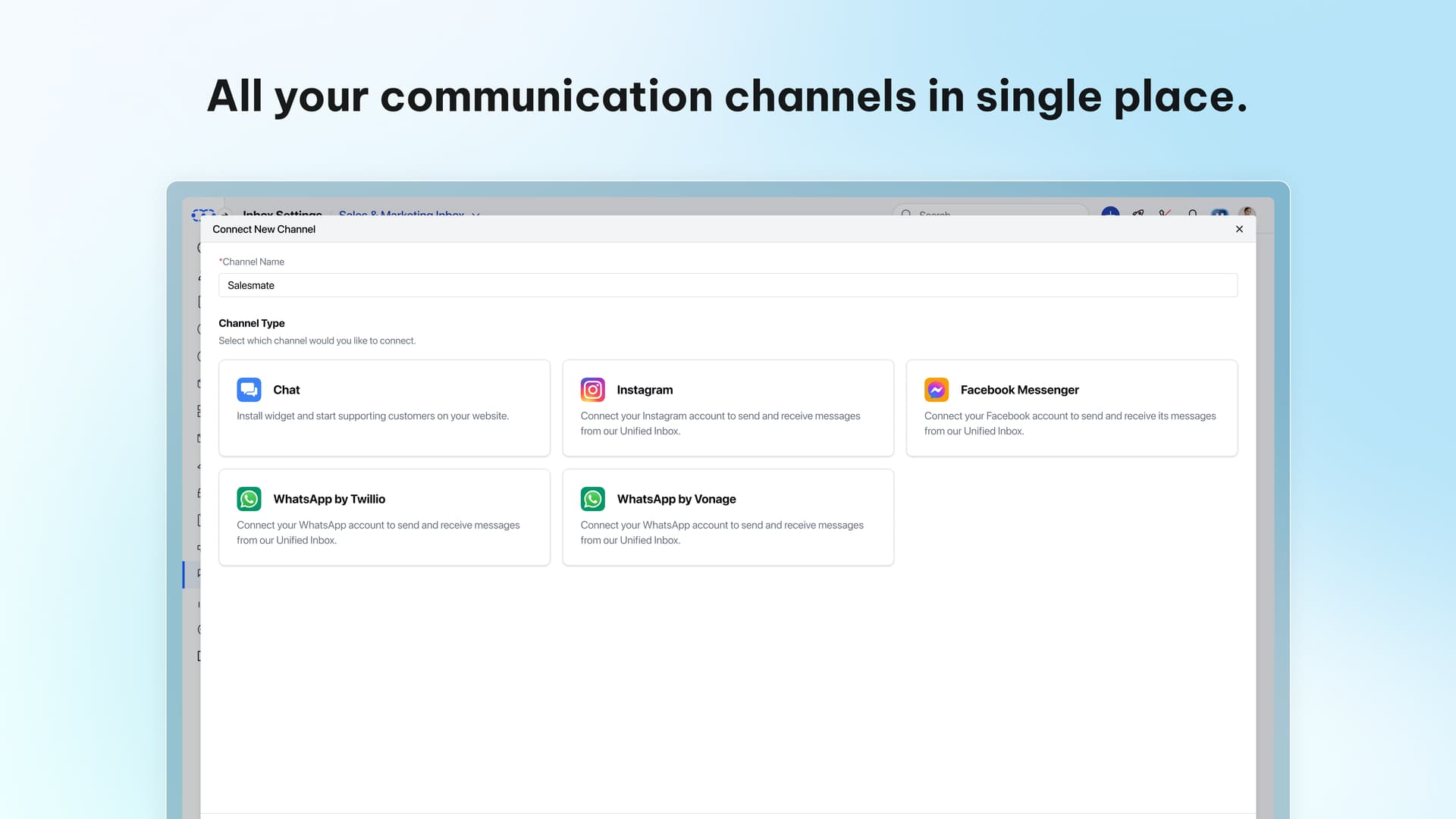
Task: Click the highlighted active sidebar item
Action: [x=194, y=574]
